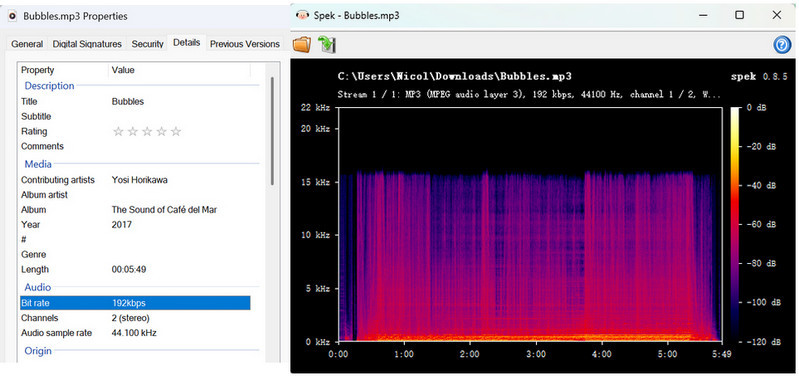The width and height of the screenshot is (799, 376).
Task: Open the Previous Versions tab
Action: (245, 44)
